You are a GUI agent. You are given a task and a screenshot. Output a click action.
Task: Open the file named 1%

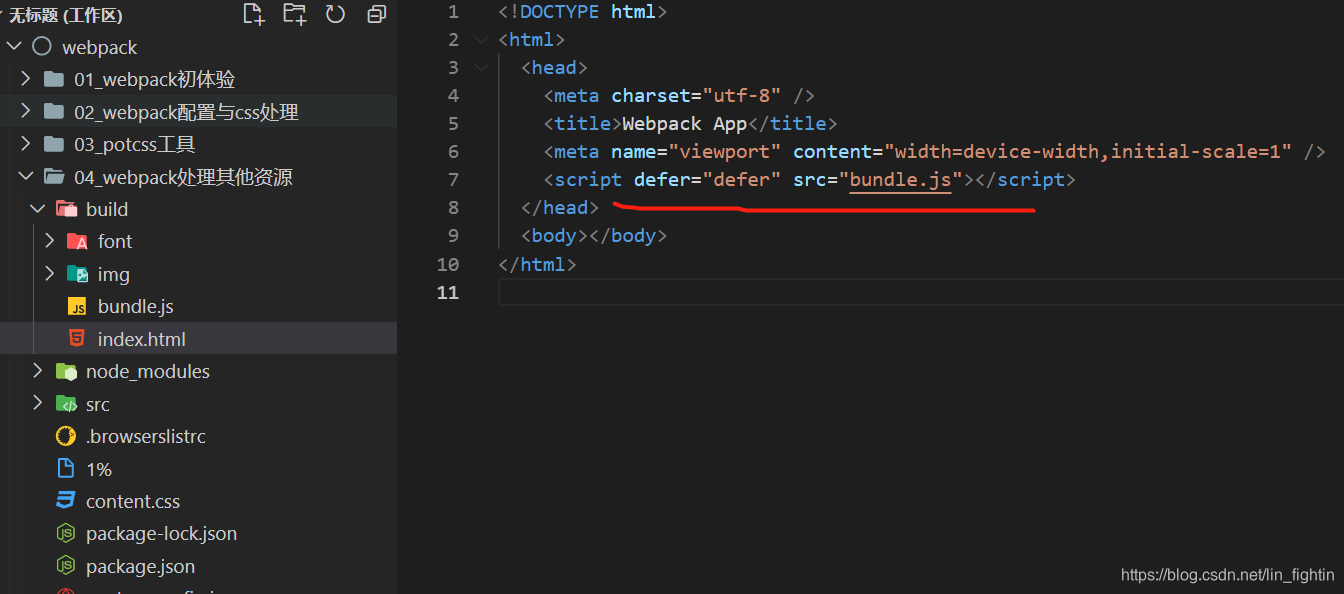[x=99, y=469]
